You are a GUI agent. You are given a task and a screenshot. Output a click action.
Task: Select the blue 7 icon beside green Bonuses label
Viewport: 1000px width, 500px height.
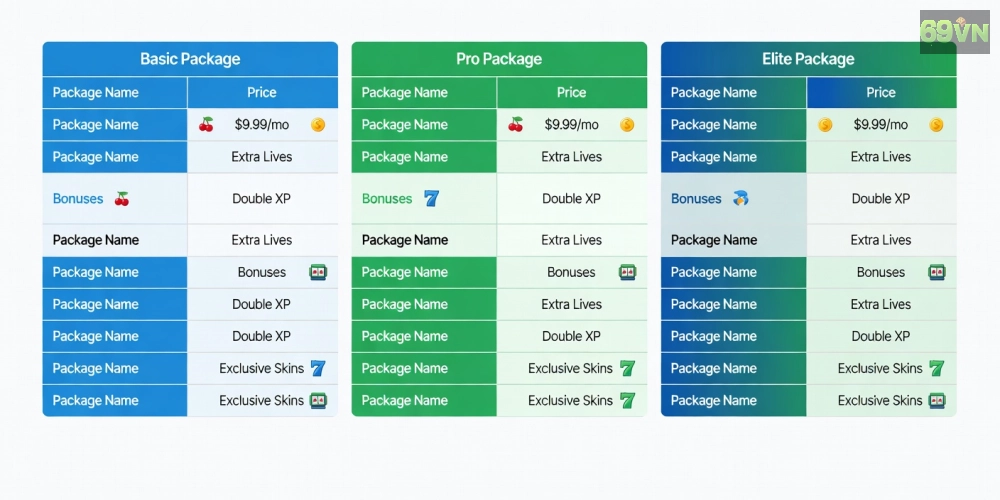tap(432, 199)
